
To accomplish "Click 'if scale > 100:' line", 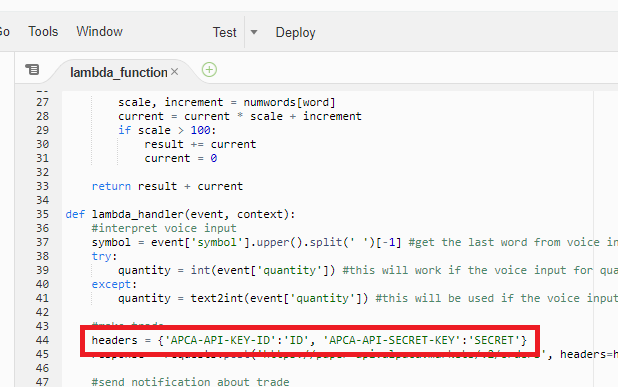I will (x=167, y=130).
